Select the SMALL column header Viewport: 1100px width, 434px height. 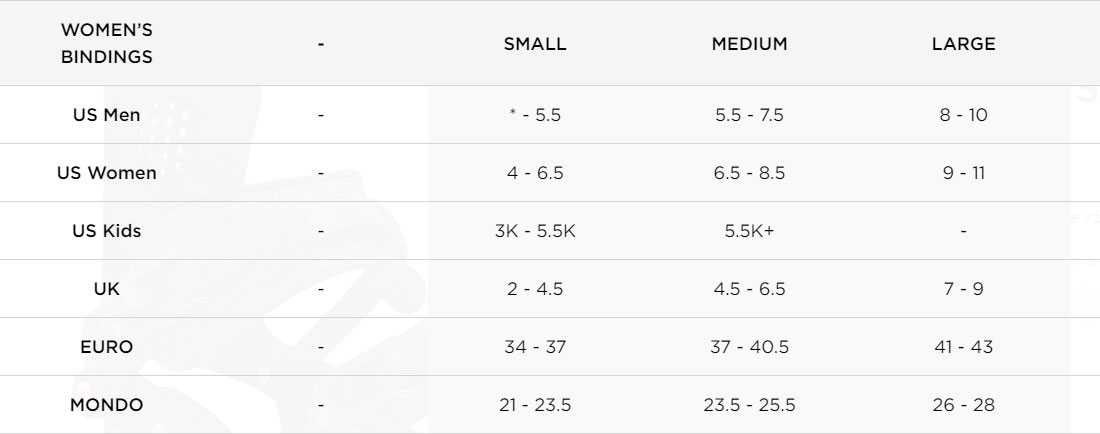click(x=535, y=43)
